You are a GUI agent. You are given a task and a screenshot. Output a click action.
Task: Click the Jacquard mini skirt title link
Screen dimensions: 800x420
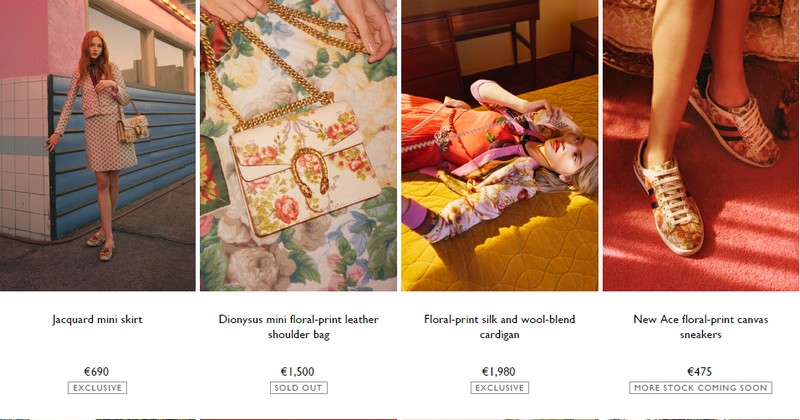97,319
